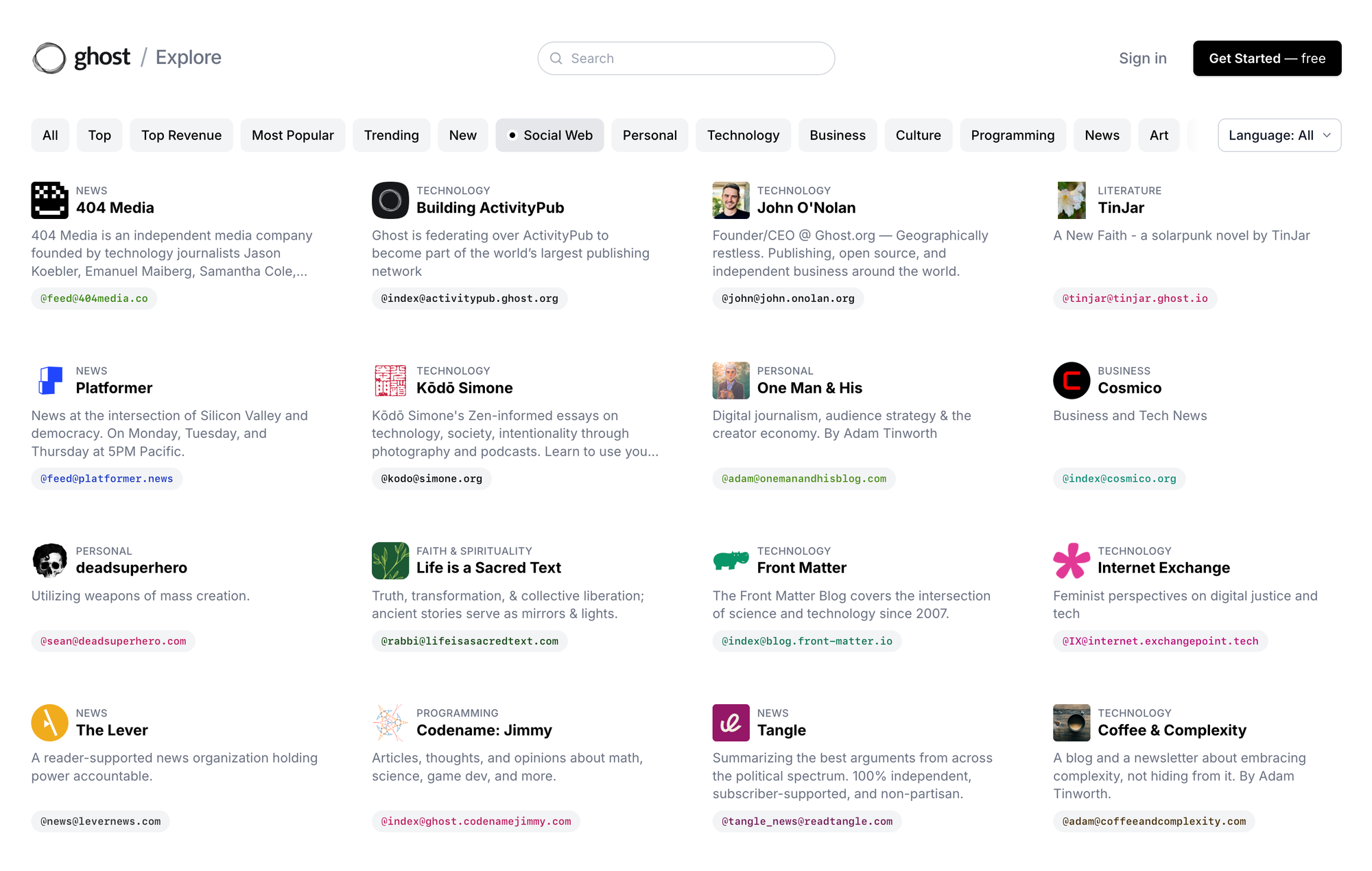Open The Lever orange circle icon
1372x871 pixels.
tap(49, 723)
